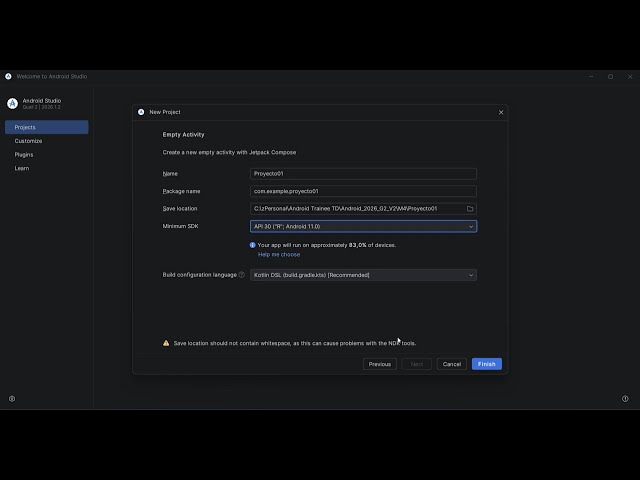This screenshot has height=480, width=640.
Task: Select Projects in the sidebar
Action: click(47, 127)
